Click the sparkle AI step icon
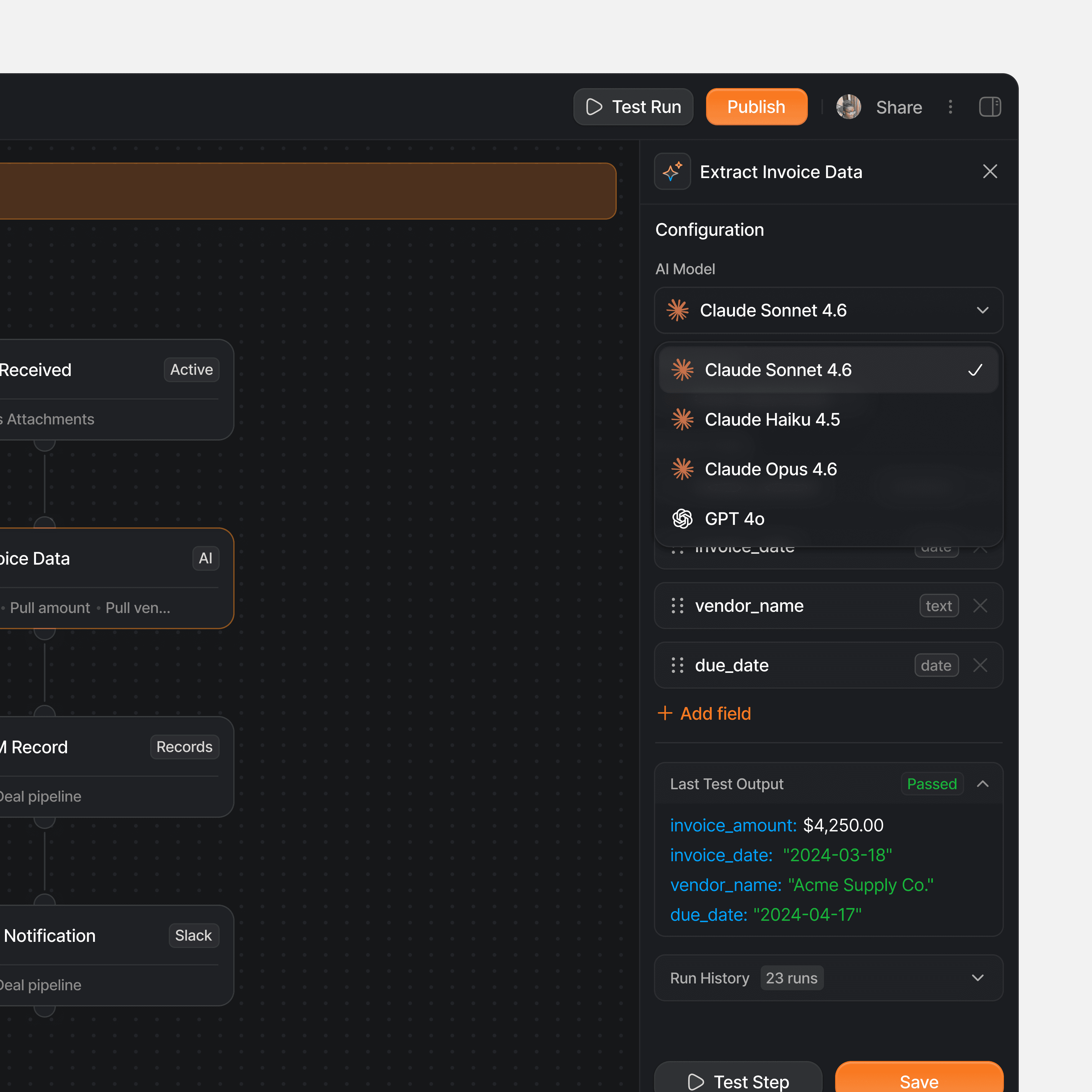Screen dimensions: 1092x1092 point(672,171)
